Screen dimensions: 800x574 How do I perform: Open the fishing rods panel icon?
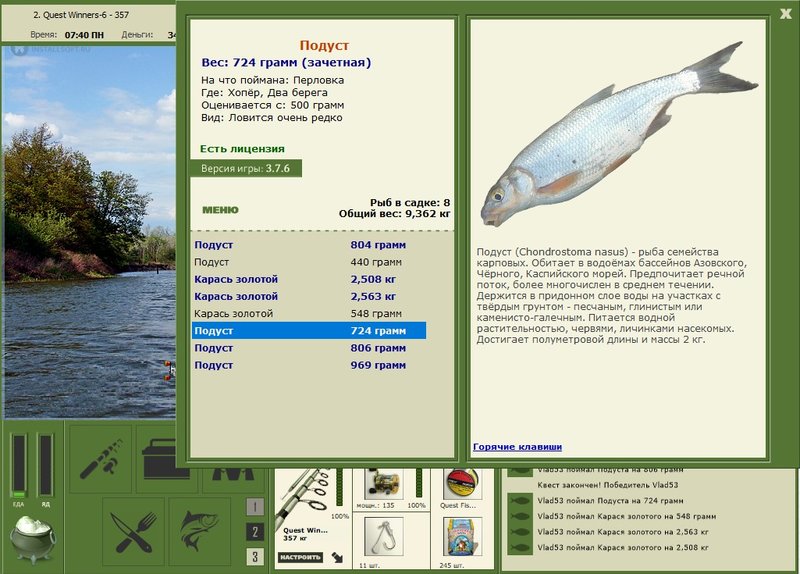(101, 459)
